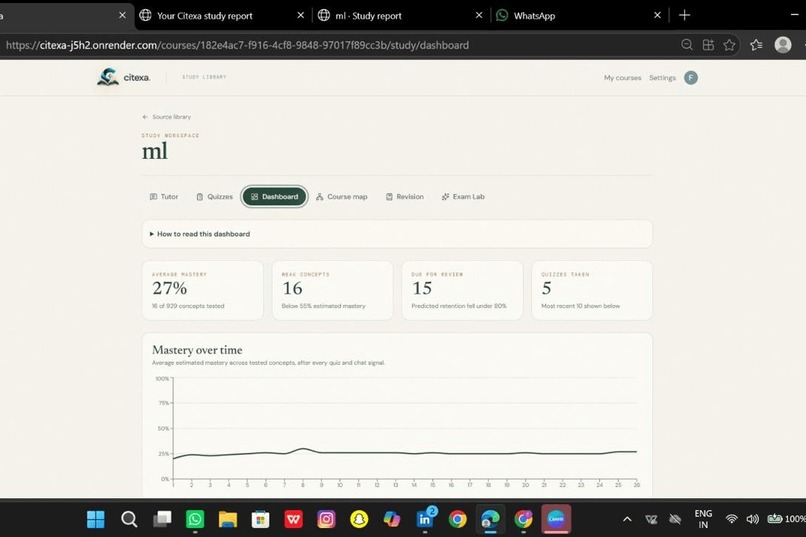The width and height of the screenshot is (806, 537).
Task: Click the Quizzes Taken 5 card
Action: tap(592, 290)
